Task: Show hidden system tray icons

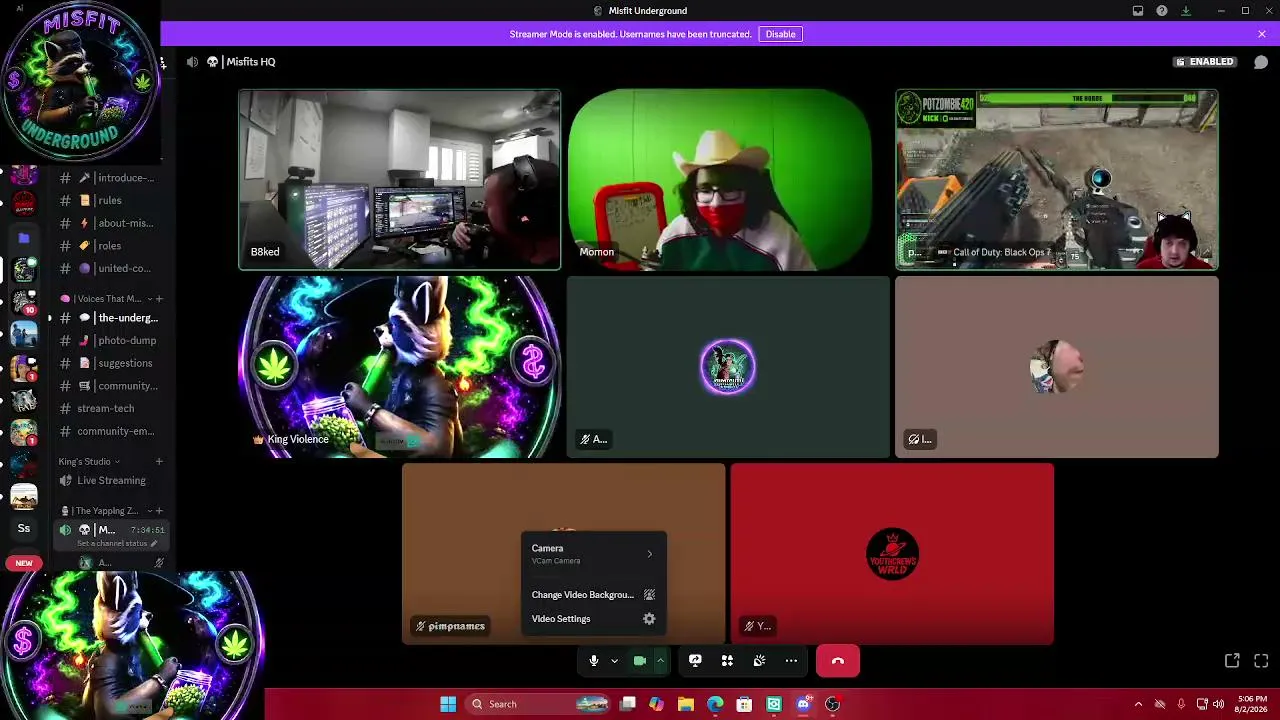Action: 1138,704
